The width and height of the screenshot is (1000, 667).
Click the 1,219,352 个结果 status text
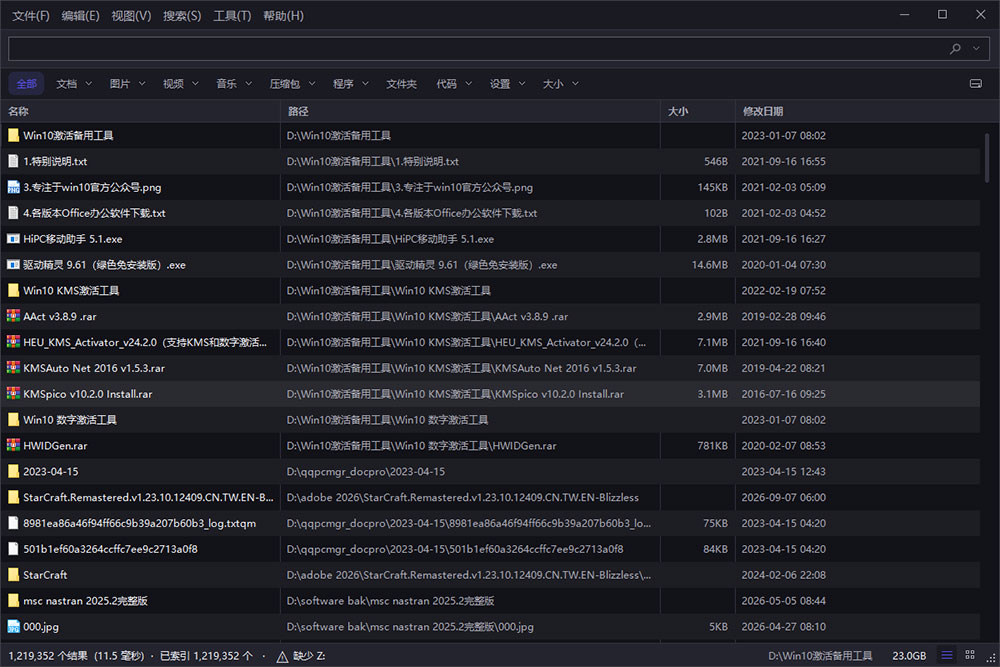pos(48,656)
